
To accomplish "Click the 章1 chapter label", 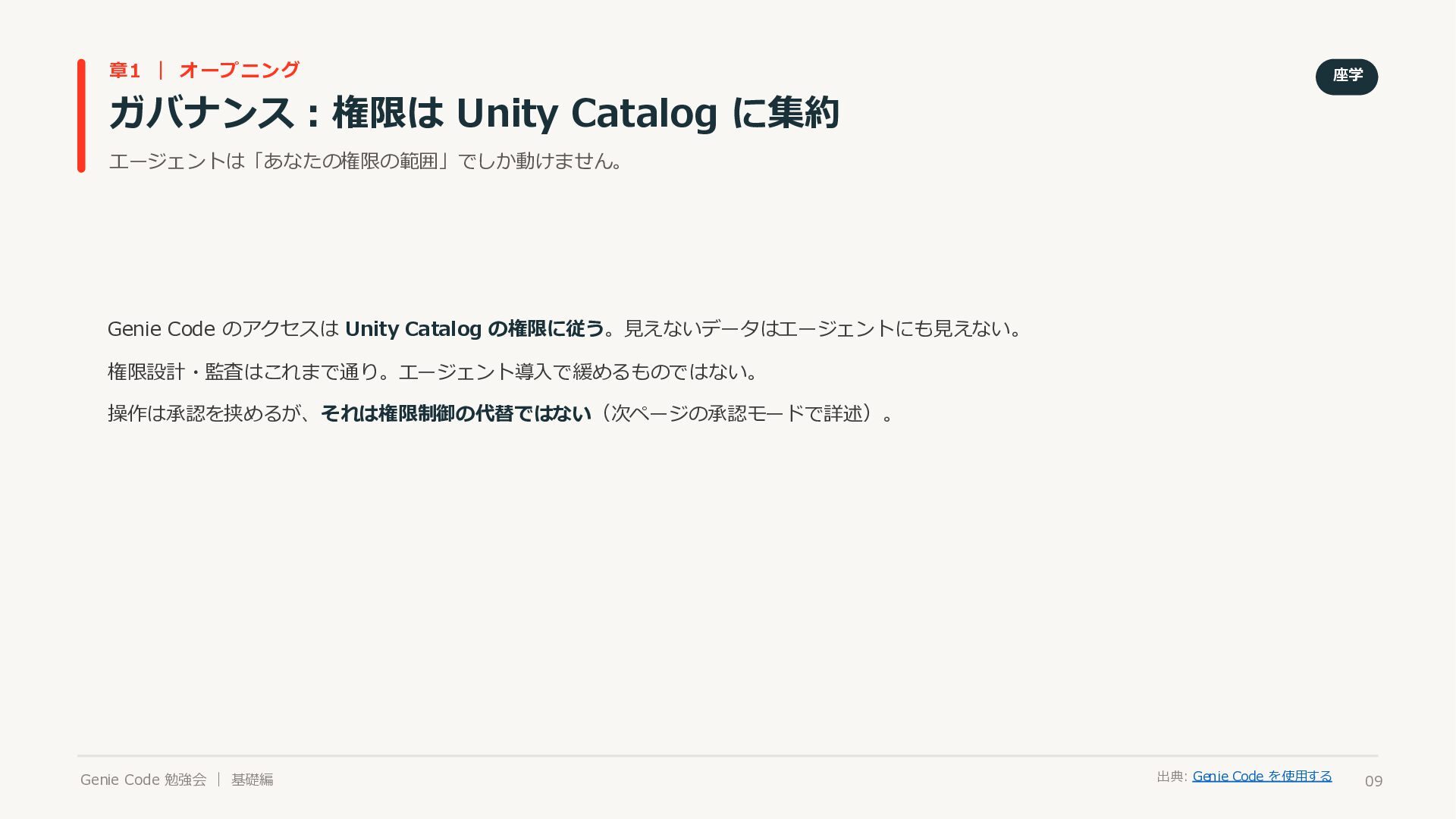I will (x=124, y=71).
